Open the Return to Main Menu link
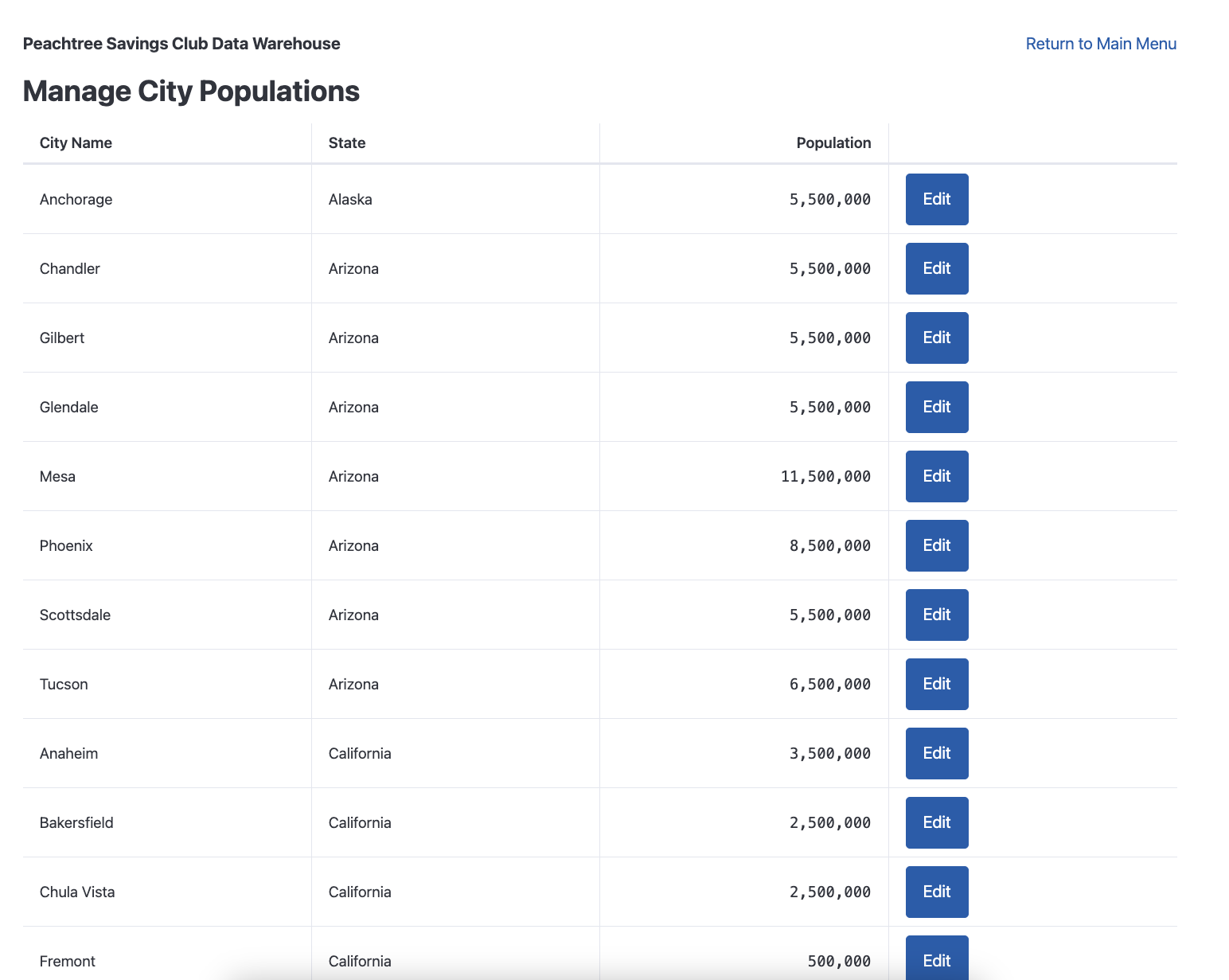 (x=1100, y=44)
